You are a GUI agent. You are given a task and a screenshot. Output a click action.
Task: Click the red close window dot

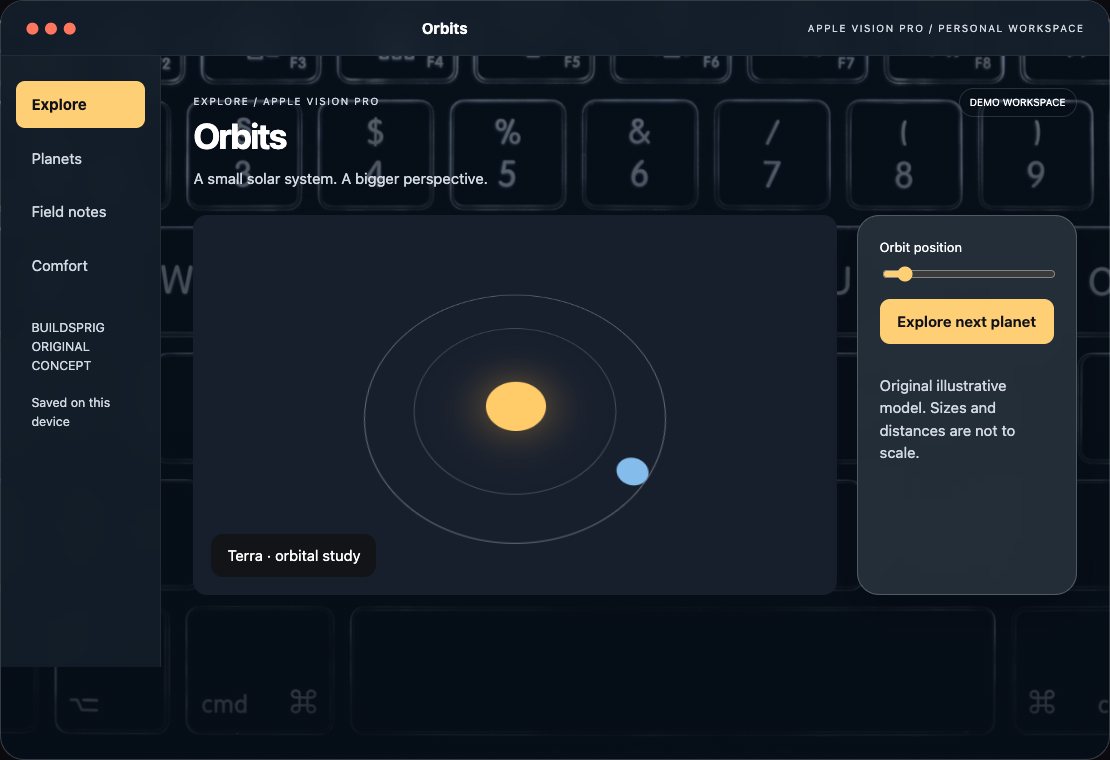pyautogui.click(x=33, y=29)
